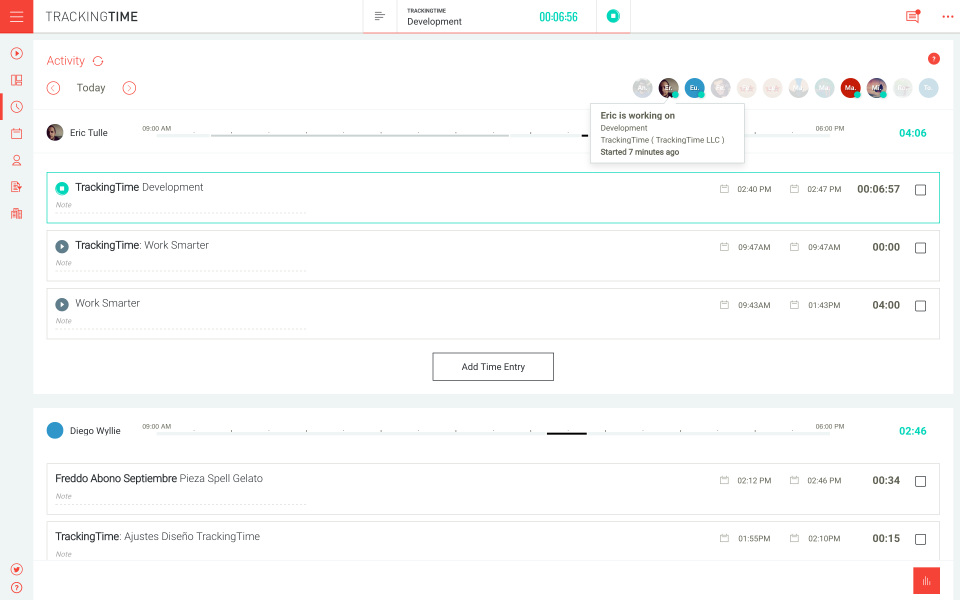This screenshot has width=960, height=600.
Task: Click the Note field of TrackingTime Development
Action: click(181, 206)
